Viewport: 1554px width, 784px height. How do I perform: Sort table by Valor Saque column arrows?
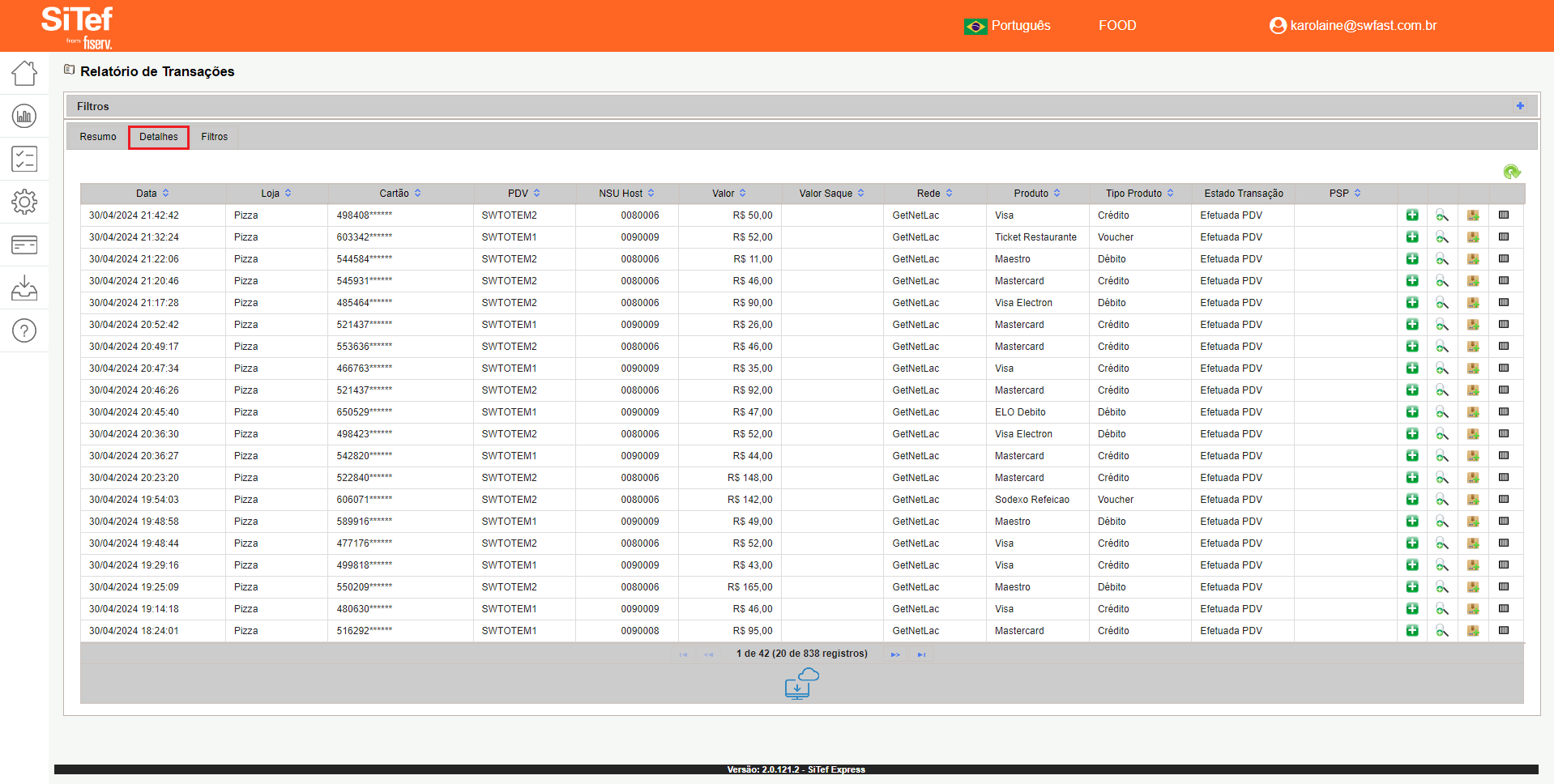click(x=861, y=194)
